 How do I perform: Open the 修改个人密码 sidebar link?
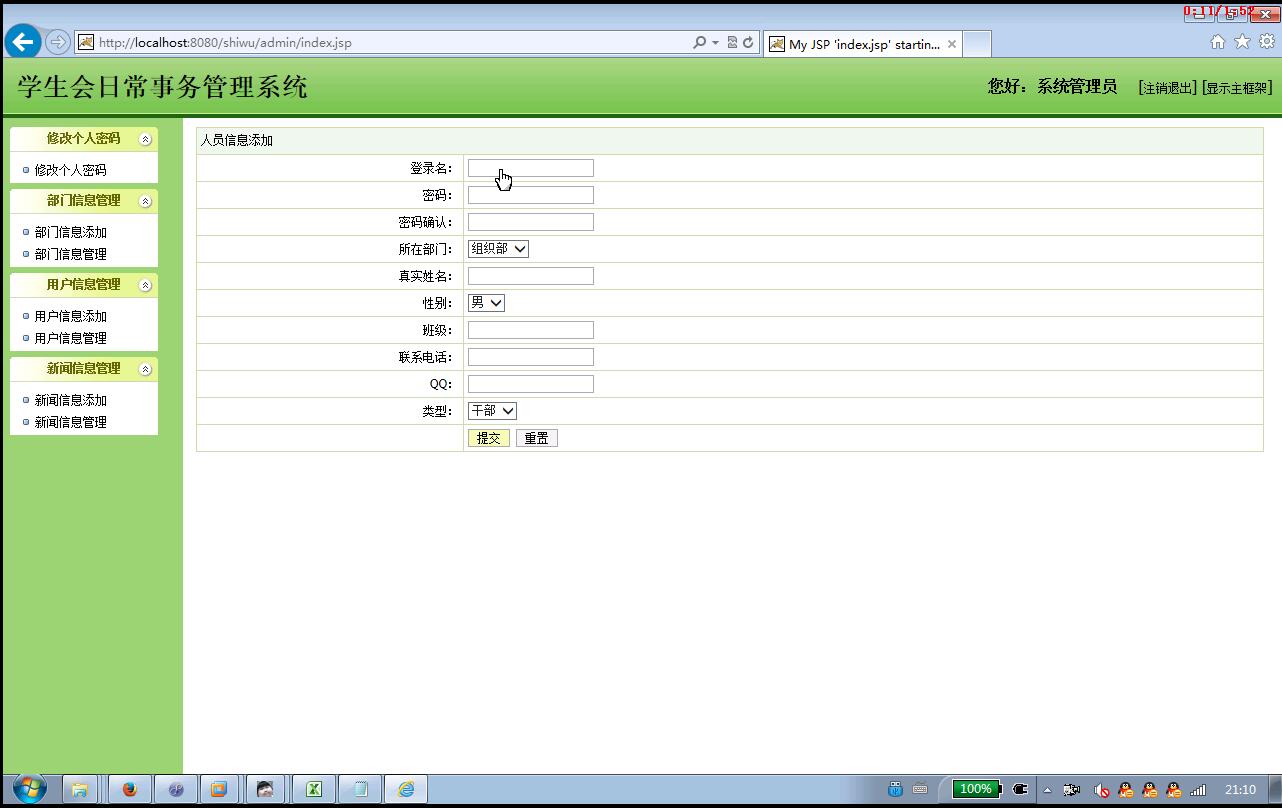point(70,170)
